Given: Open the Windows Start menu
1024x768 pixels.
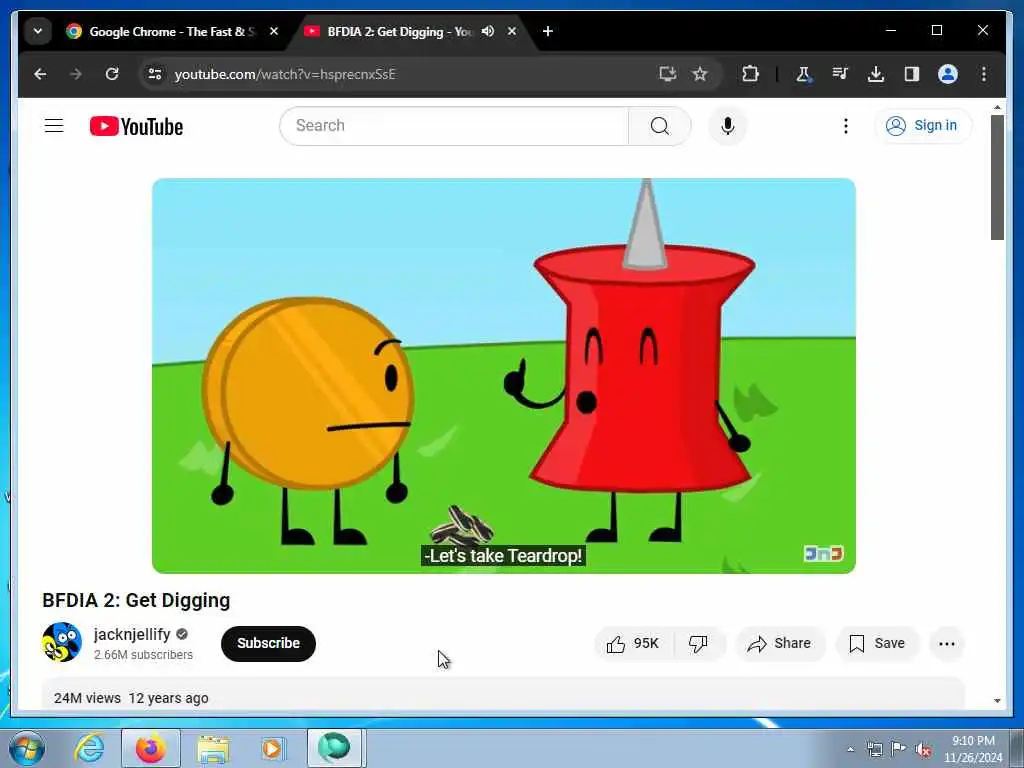Looking at the screenshot, I should click(x=27, y=748).
